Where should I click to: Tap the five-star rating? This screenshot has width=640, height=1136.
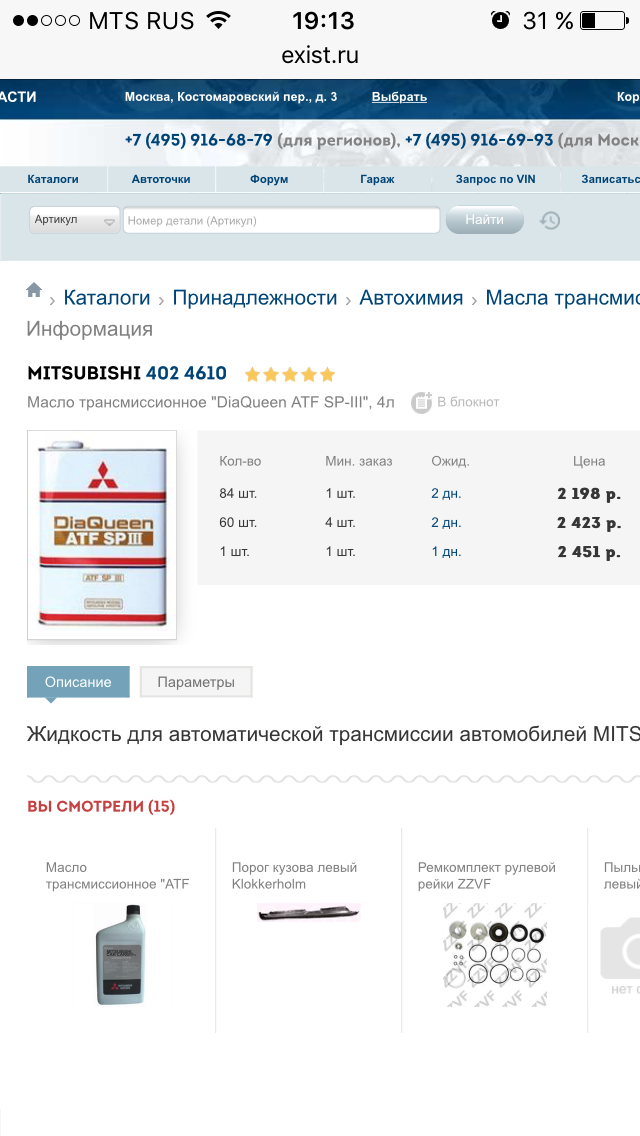click(289, 375)
